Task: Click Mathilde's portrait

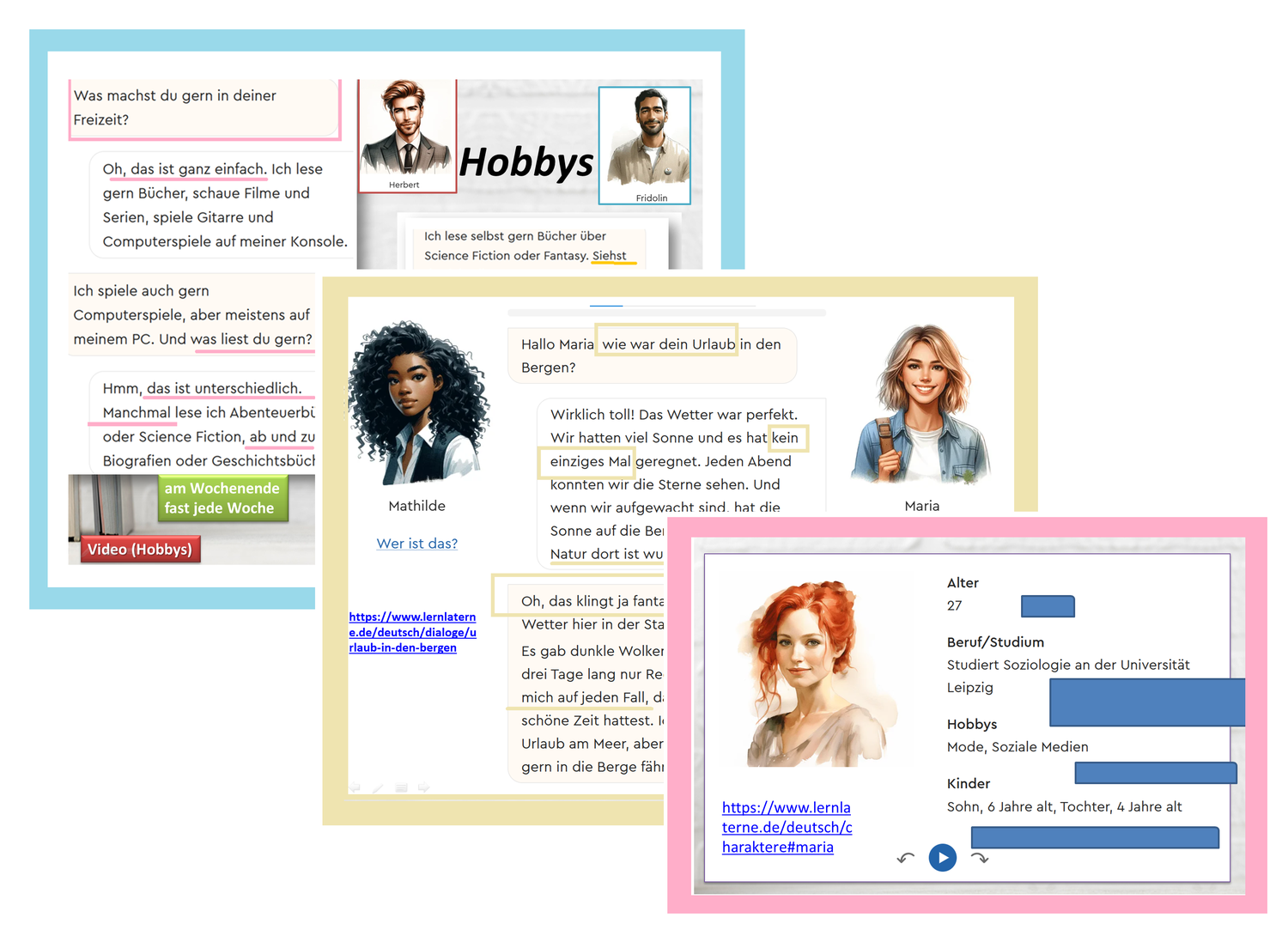Action: coord(418,404)
